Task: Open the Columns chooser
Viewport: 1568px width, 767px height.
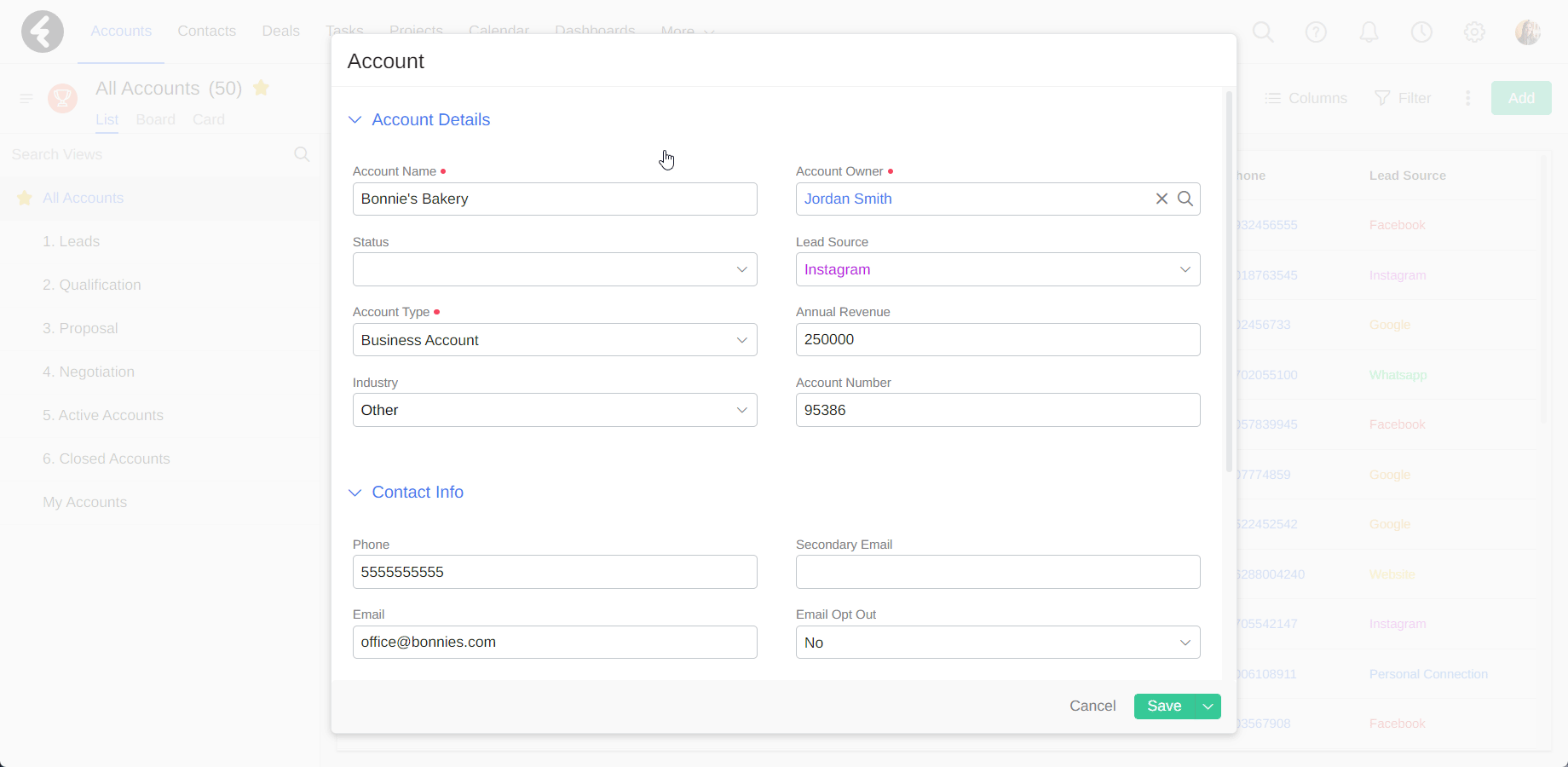Action: click(1306, 98)
